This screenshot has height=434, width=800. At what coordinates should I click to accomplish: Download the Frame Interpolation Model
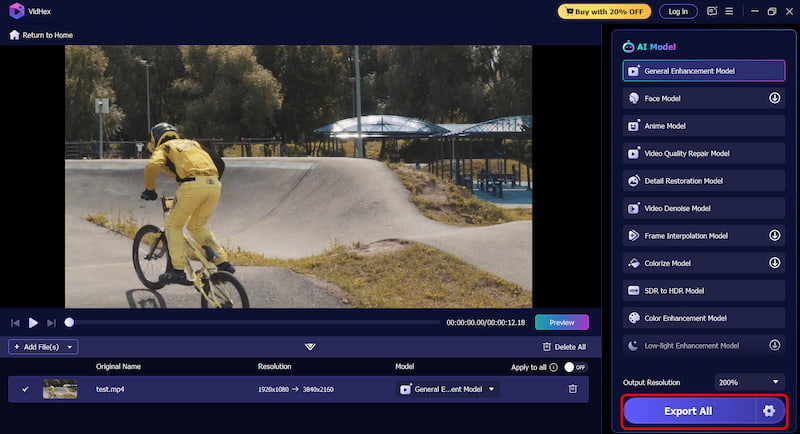pos(774,236)
